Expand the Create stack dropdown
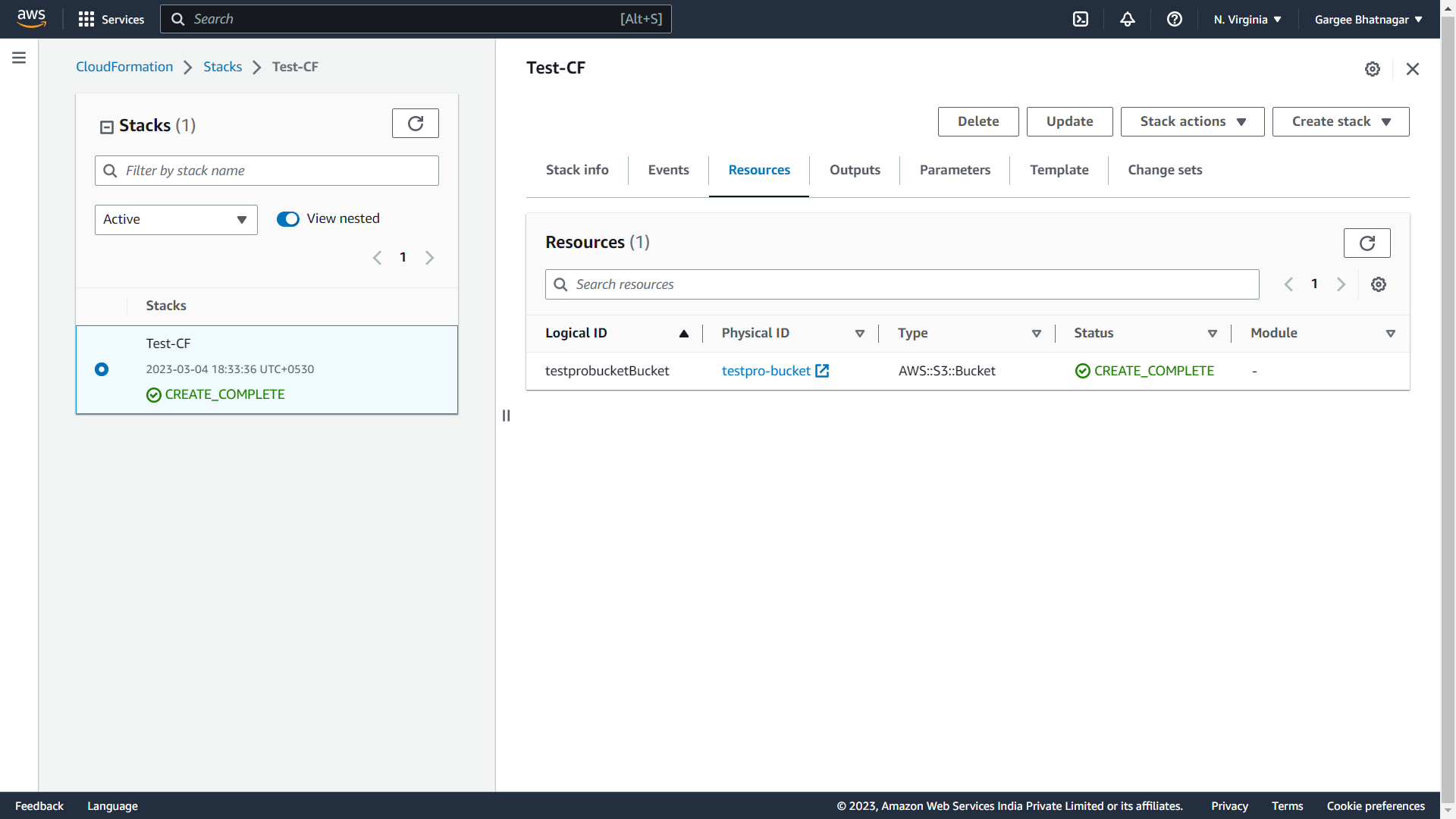 (1340, 122)
